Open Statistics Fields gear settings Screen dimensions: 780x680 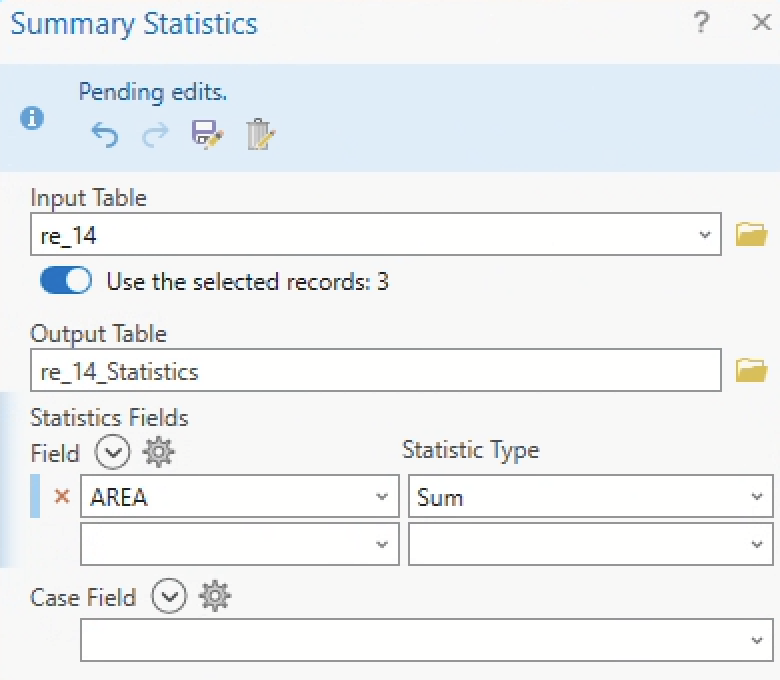point(159,452)
